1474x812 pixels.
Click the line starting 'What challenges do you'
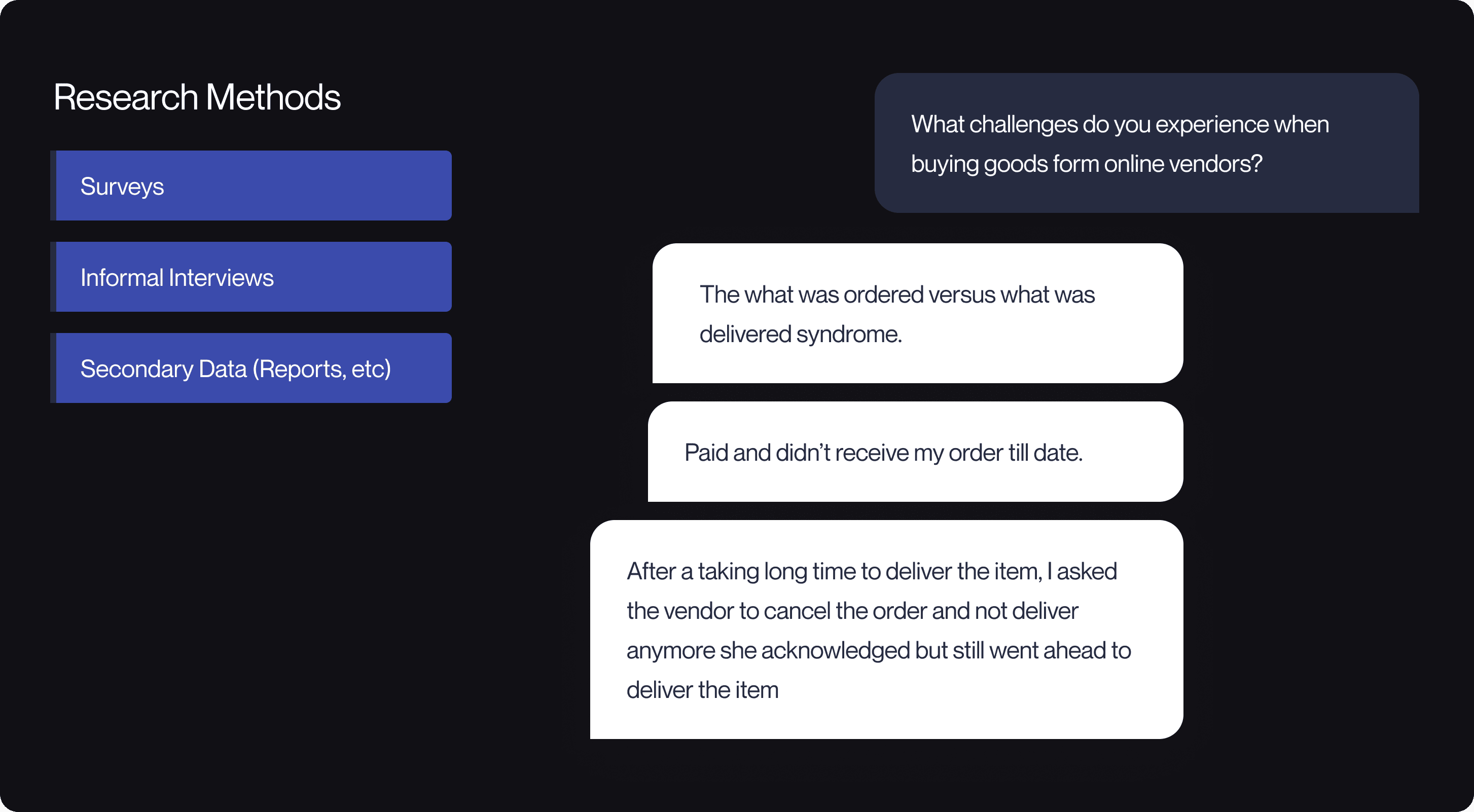click(1120, 125)
